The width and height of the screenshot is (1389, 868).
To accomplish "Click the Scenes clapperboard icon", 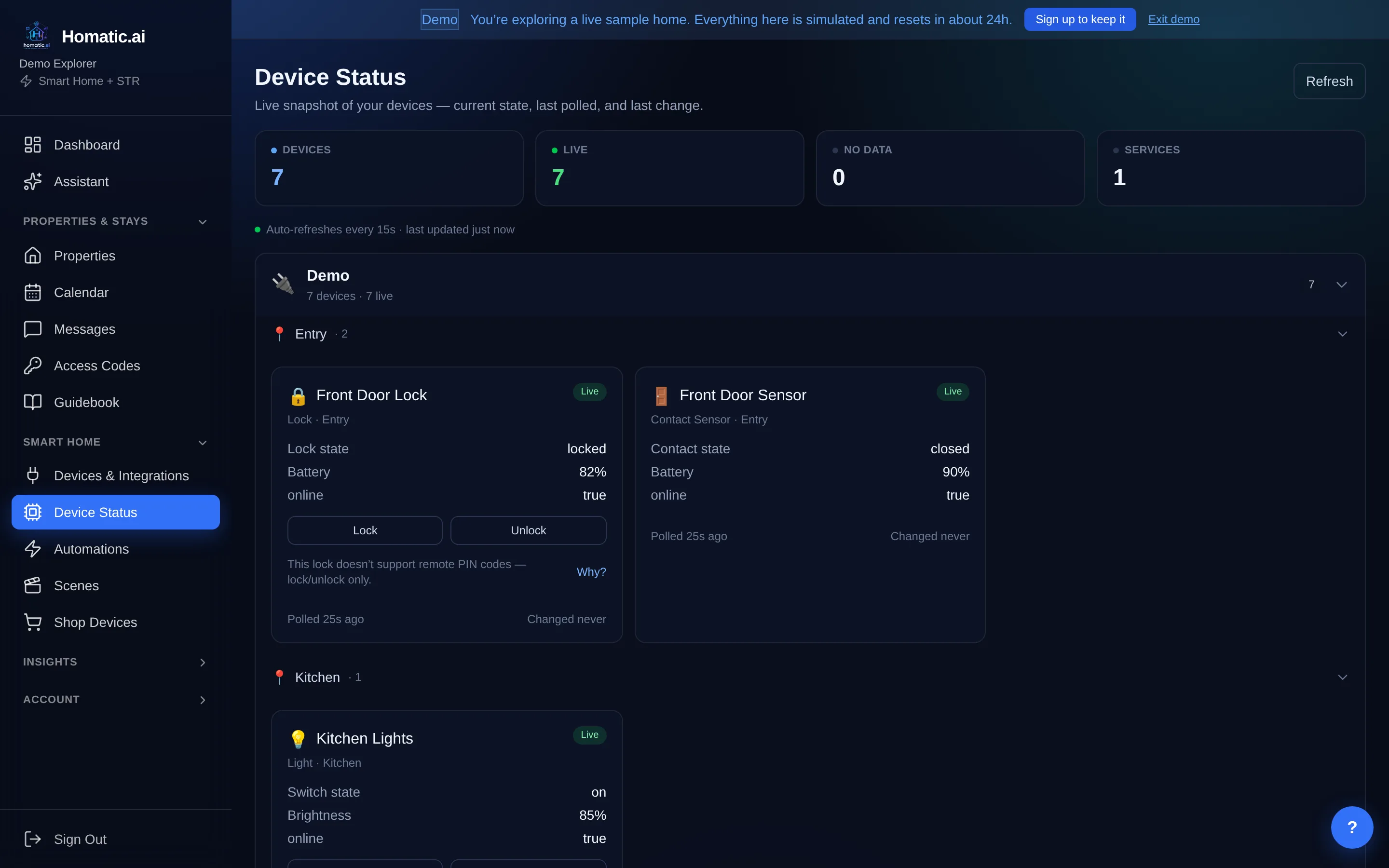I will click(x=33, y=585).
